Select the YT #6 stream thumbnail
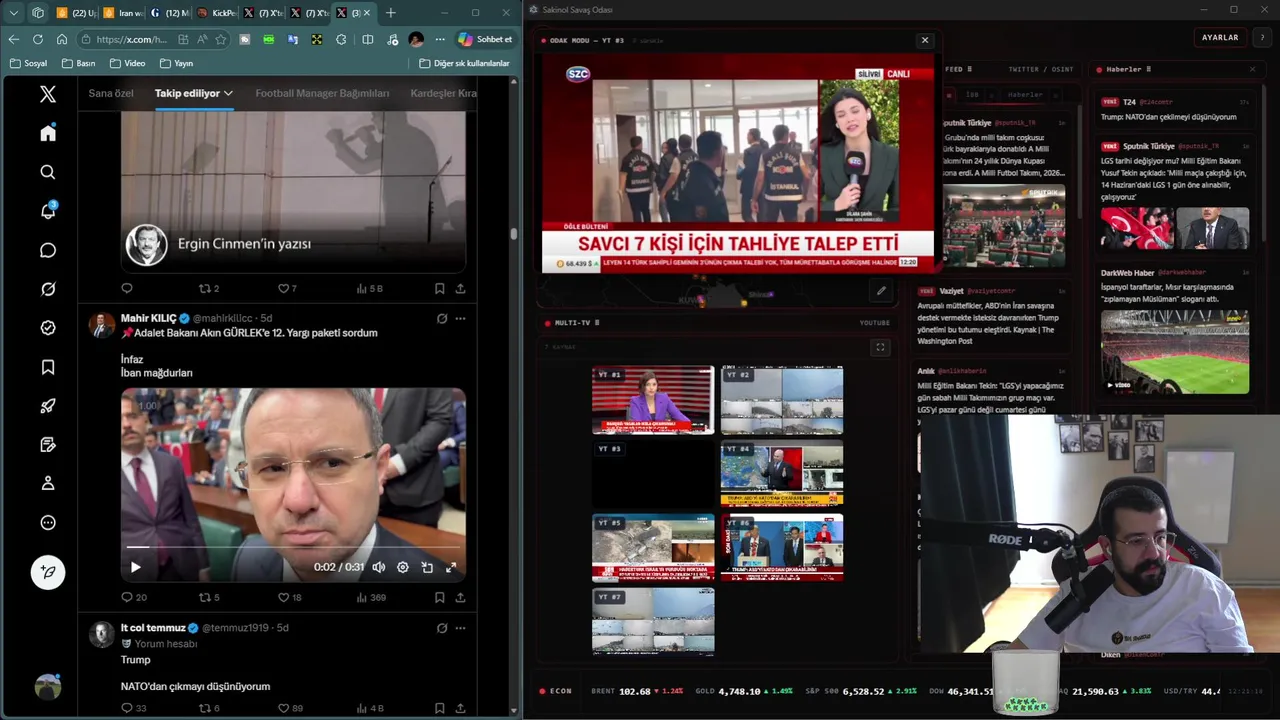Image resolution: width=1280 pixels, height=720 pixels. [782, 547]
